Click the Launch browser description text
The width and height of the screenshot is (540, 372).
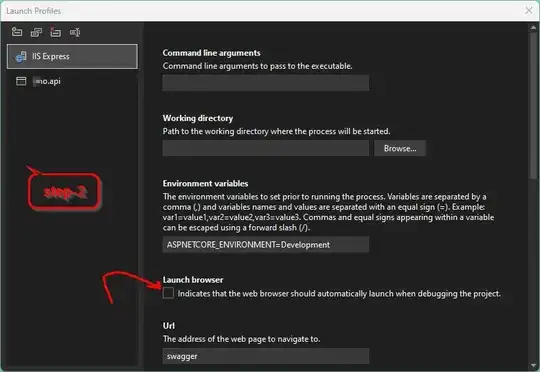pyautogui.click(x=339, y=293)
